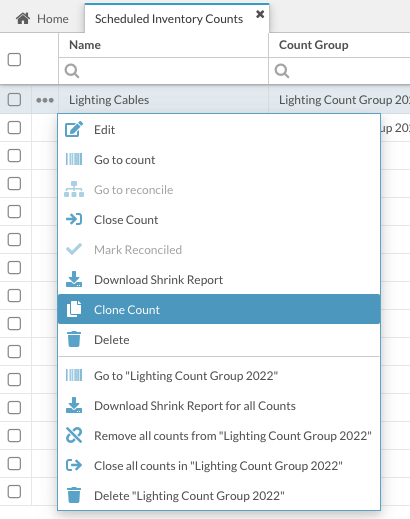Check the checkbox in the row beside Delete

coord(14,352)
